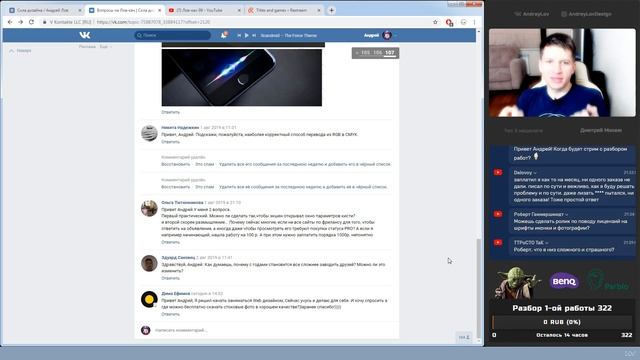Image resolution: width=640 pixels, height=360 pixels.
Task: Select page 107 in pagination
Action: (x=390, y=53)
